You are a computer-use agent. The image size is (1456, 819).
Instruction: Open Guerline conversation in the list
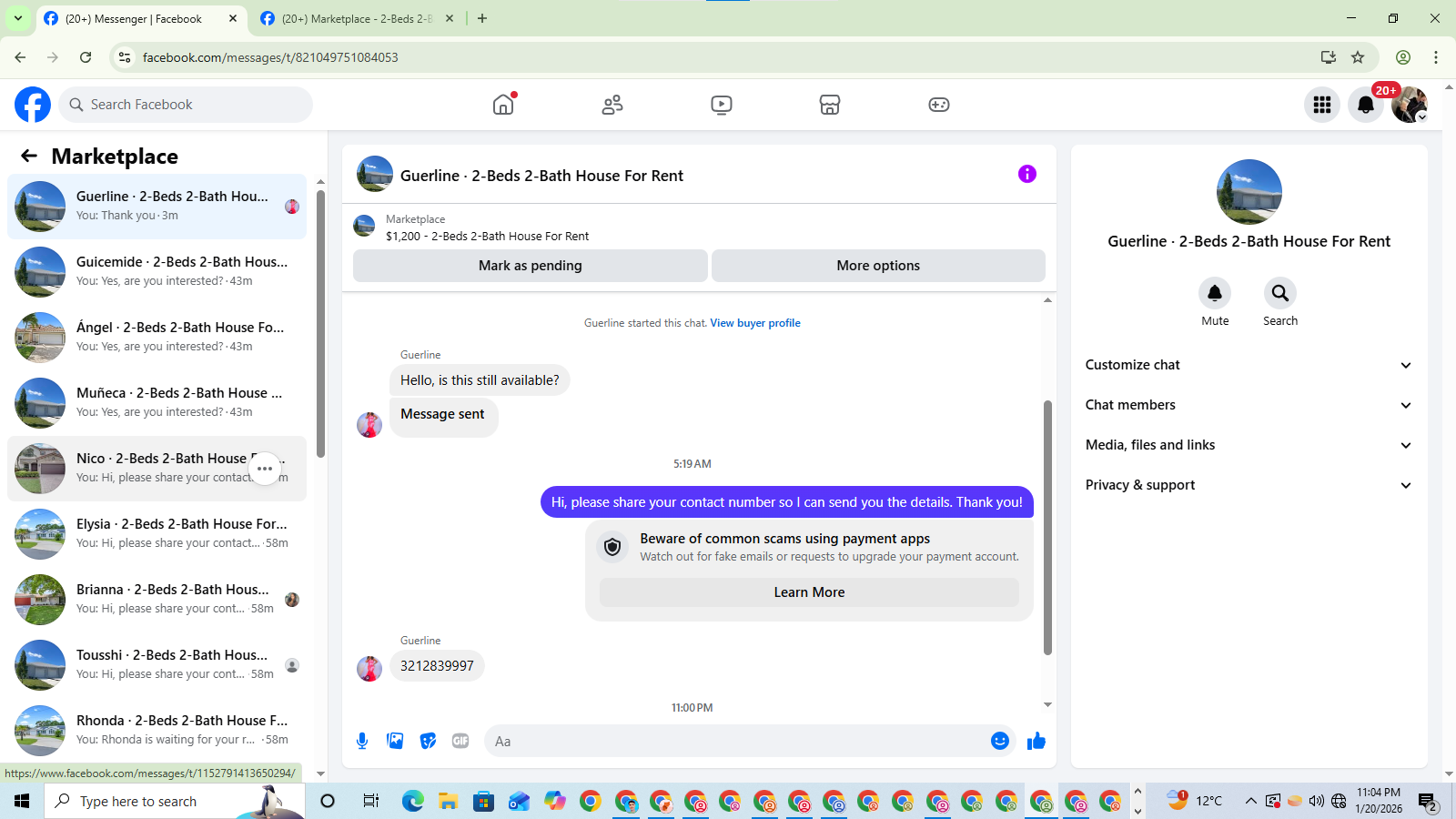pyautogui.click(x=157, y=207)
